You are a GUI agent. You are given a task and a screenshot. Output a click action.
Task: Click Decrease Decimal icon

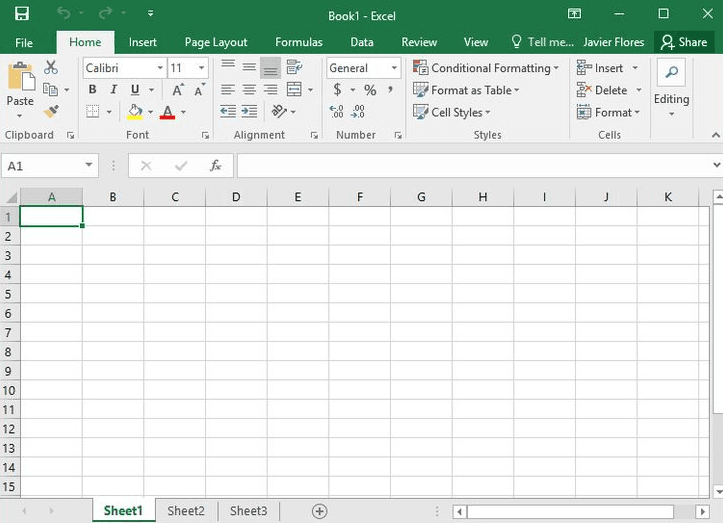tap(358, 111)
